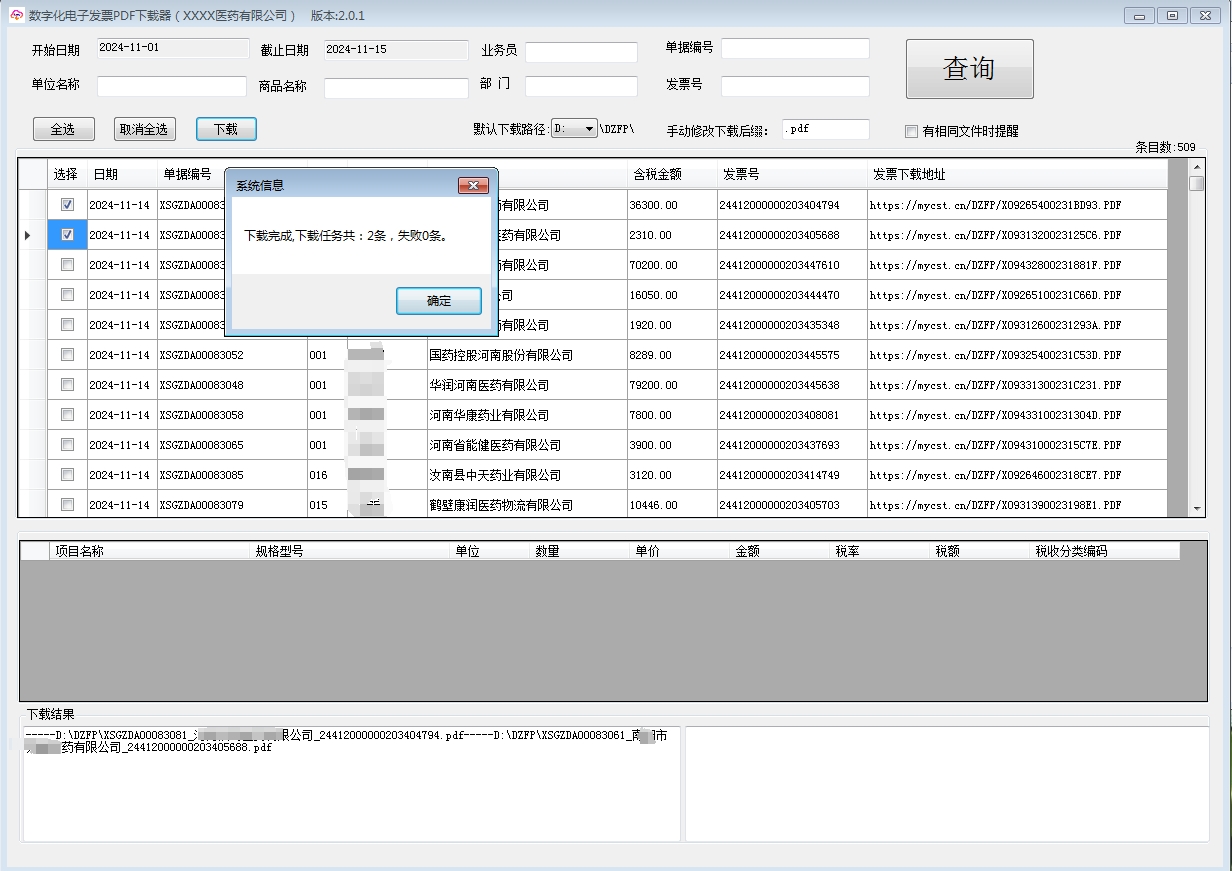Click the 单位名称 input field

tap(171, 85)
